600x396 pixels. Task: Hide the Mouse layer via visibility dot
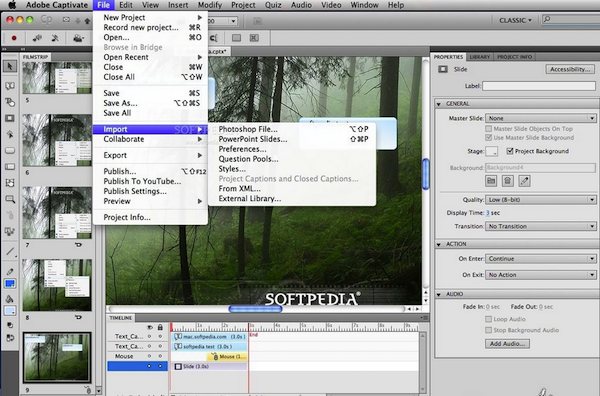click(x=150, y=356)
